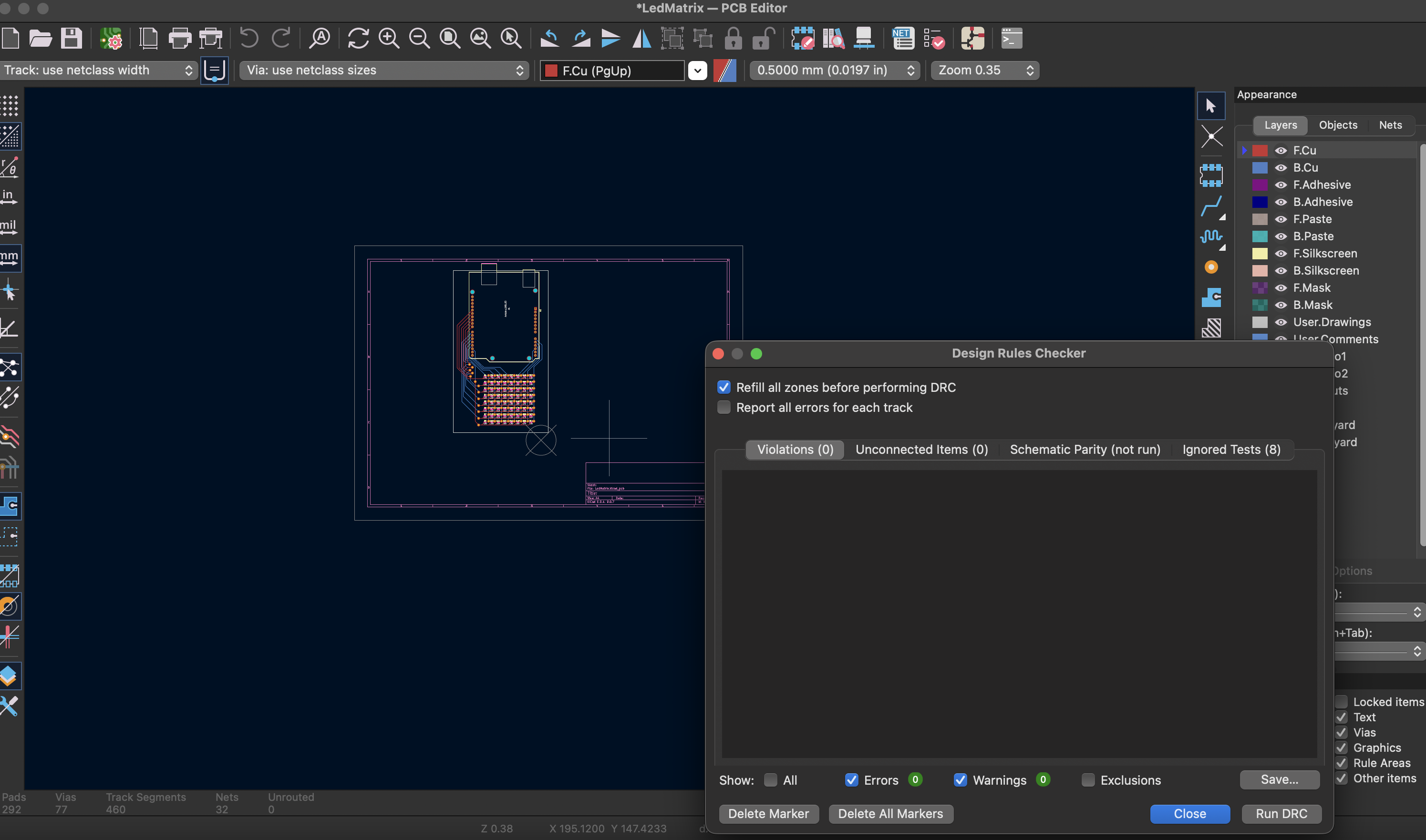Screen dimensions: 1426x840
Task: Switch units to mils
Action: [9, 227]
